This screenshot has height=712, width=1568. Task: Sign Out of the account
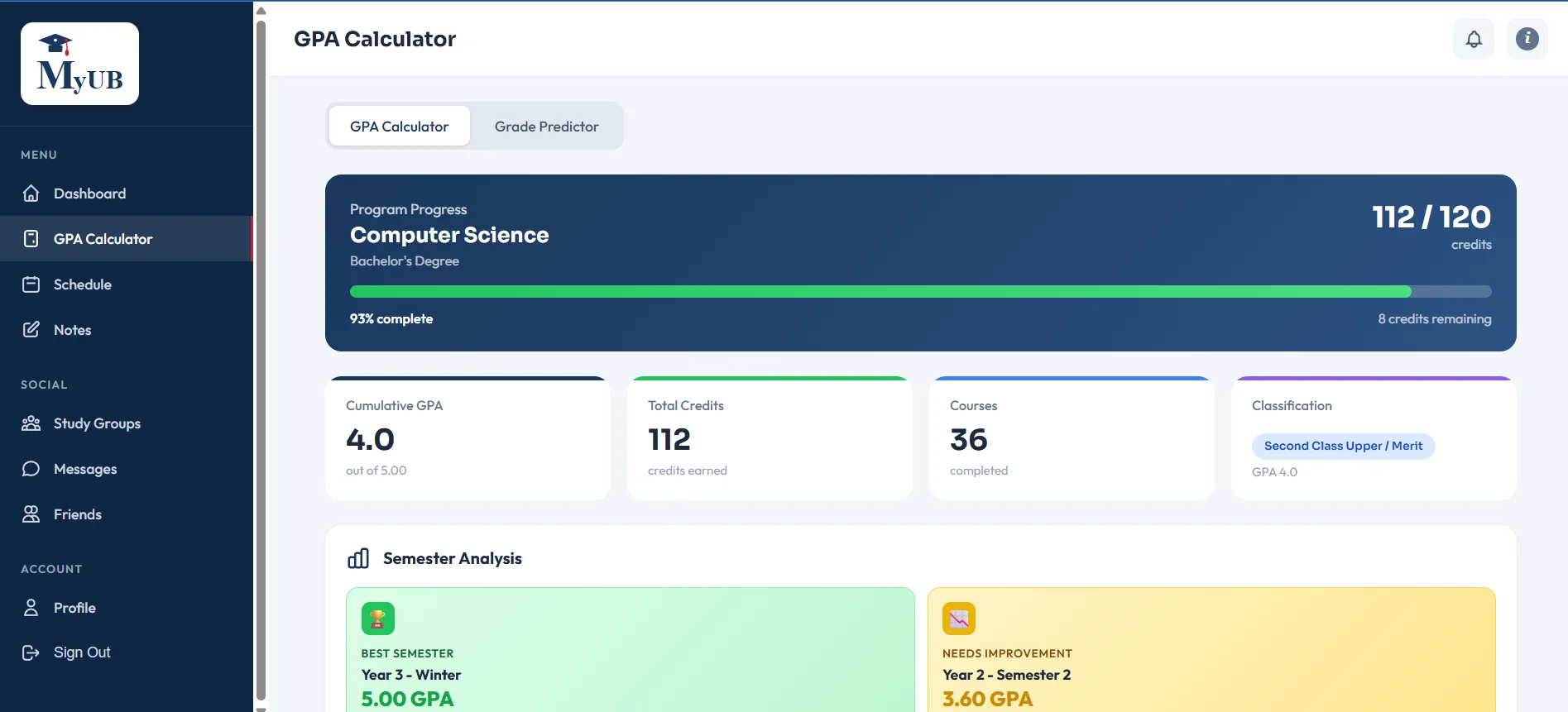(127, 652)
